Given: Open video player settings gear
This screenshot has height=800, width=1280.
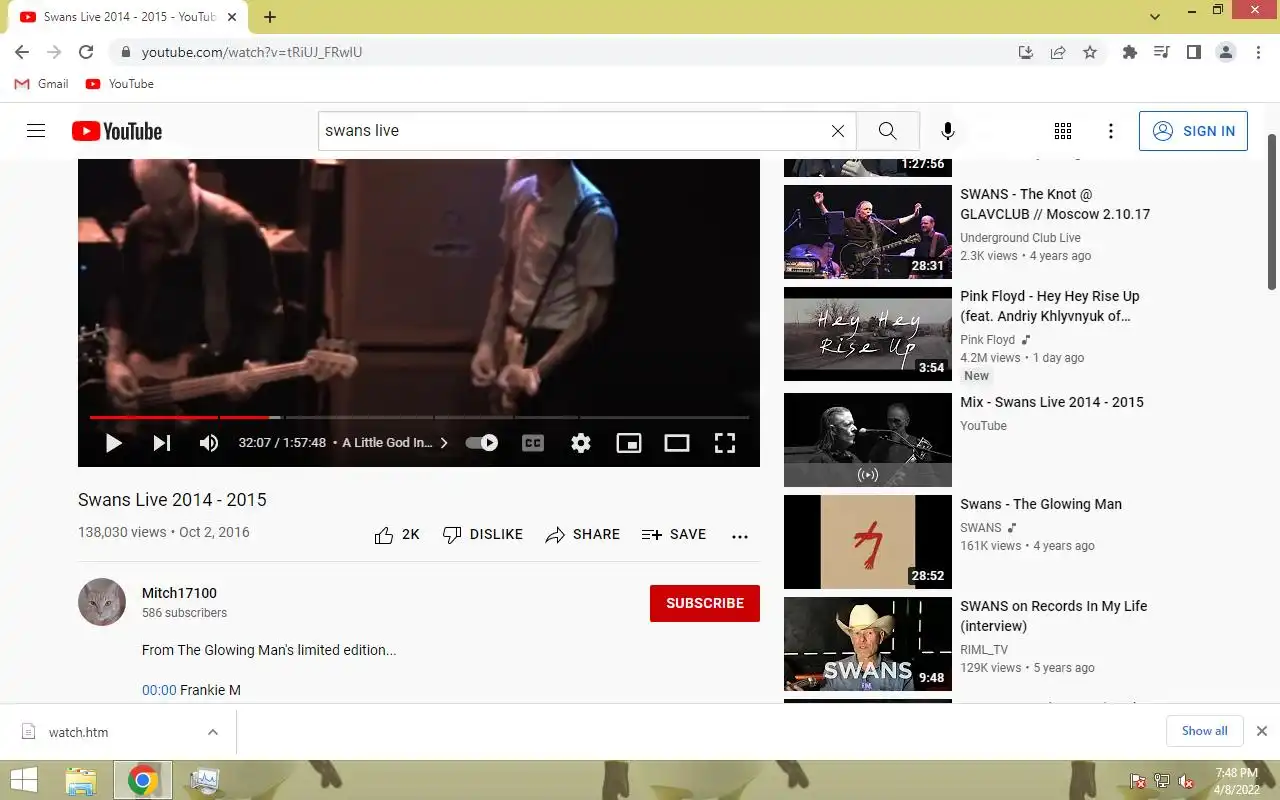Looking at the screenshot, I should point(581,443).
